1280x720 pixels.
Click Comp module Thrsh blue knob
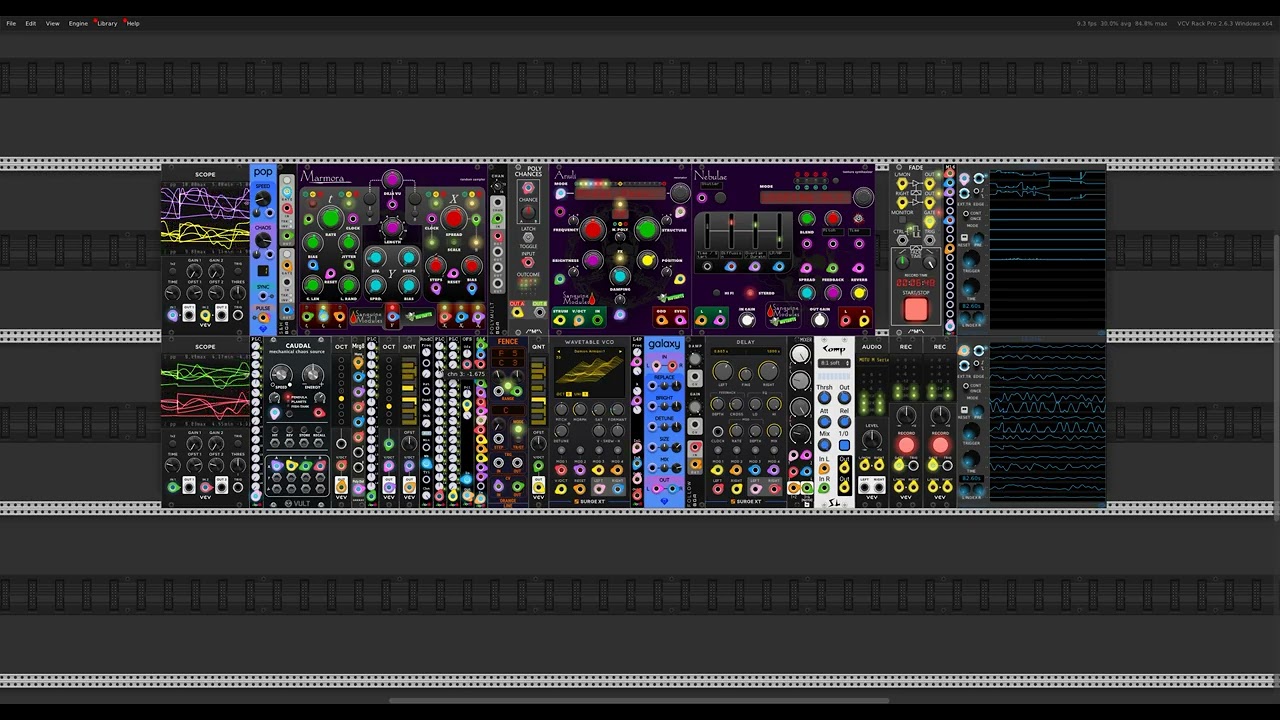tap(824, 398)
